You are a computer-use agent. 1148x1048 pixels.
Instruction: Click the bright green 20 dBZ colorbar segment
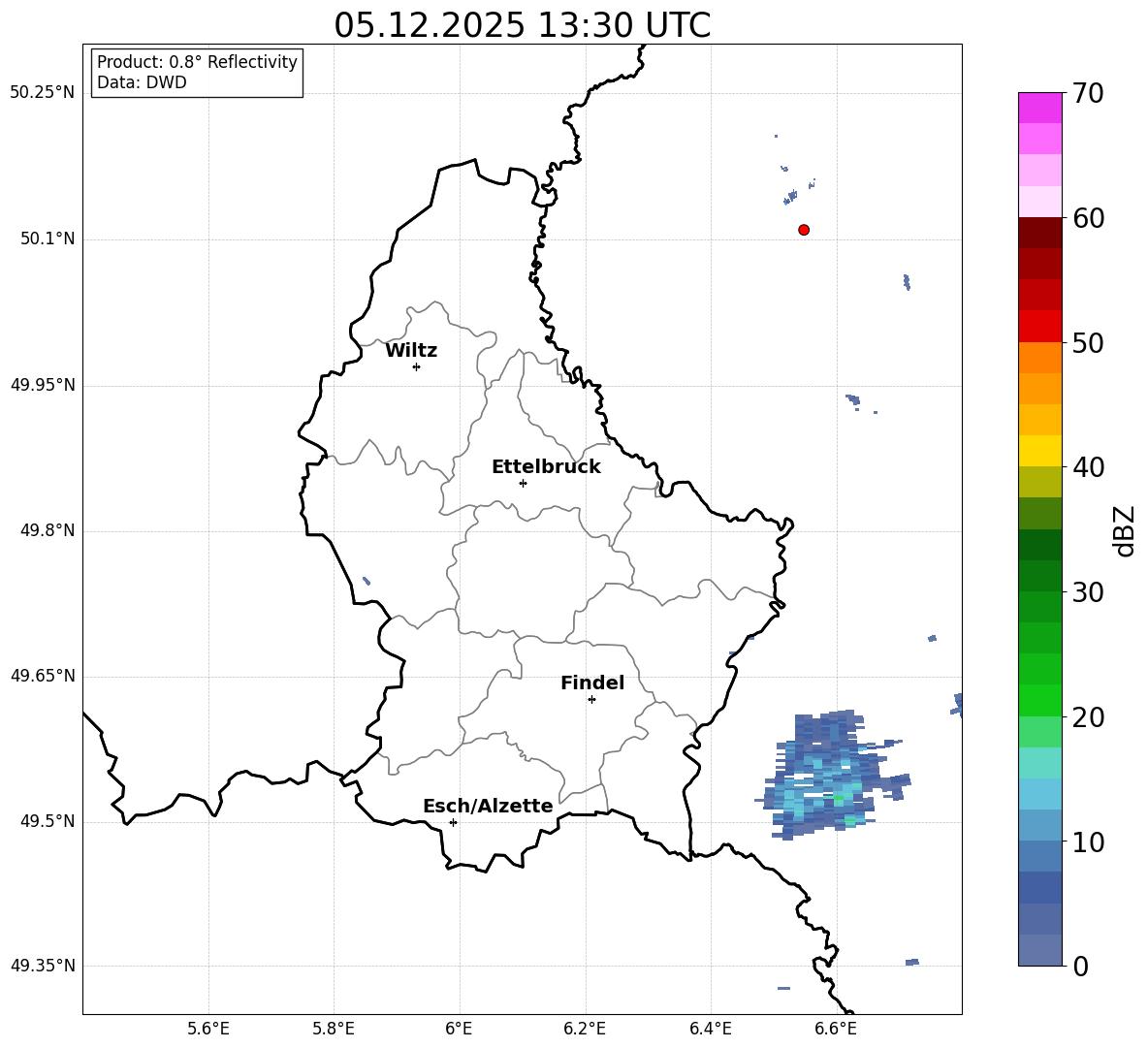point(1039,700)
